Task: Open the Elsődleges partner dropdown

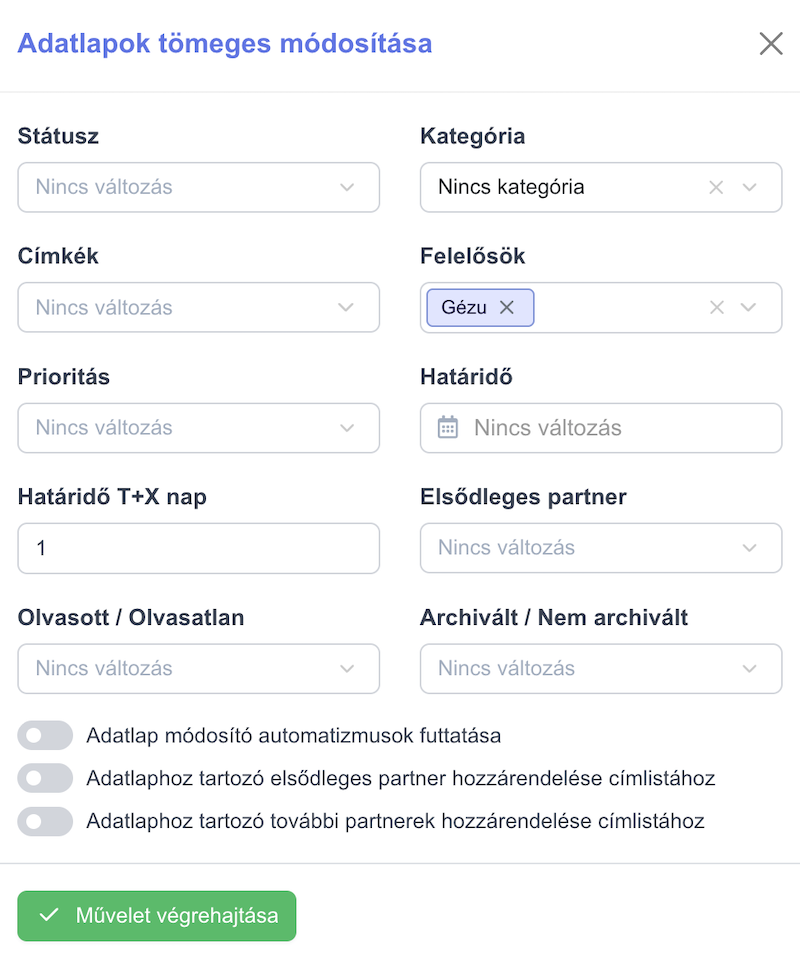Action: [x=601, y=548]
